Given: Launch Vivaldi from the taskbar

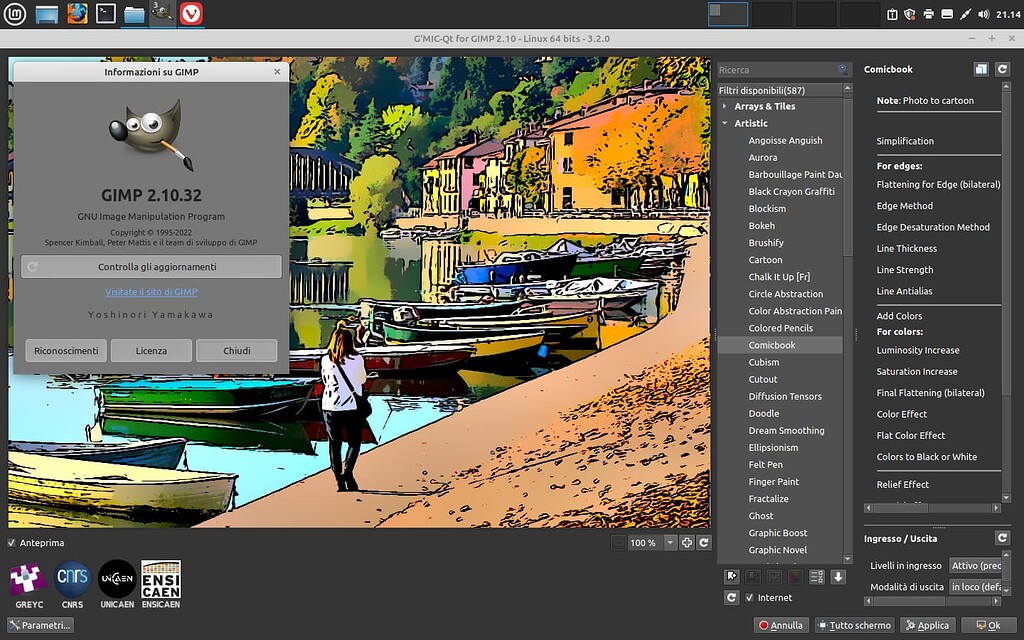Looking at the screenshot, I should click(192, 14).
